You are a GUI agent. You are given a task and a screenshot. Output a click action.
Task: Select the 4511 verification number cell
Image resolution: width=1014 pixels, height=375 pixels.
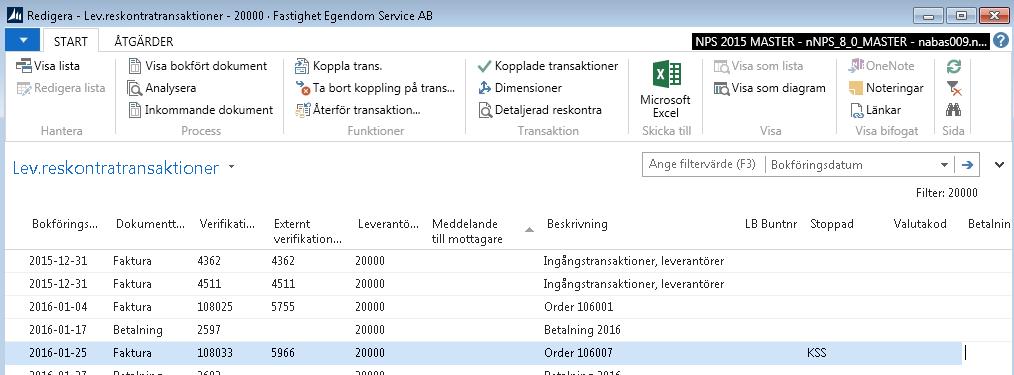[209, 284]
